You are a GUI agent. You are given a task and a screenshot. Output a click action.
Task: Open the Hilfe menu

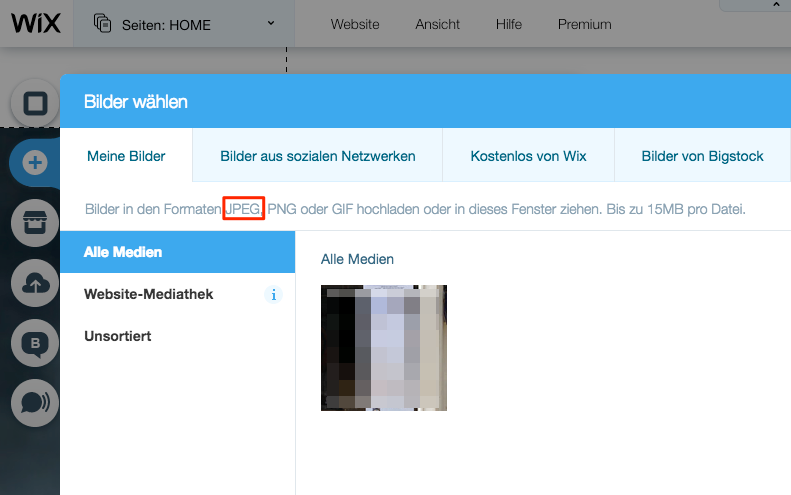[x=509, y=24]
